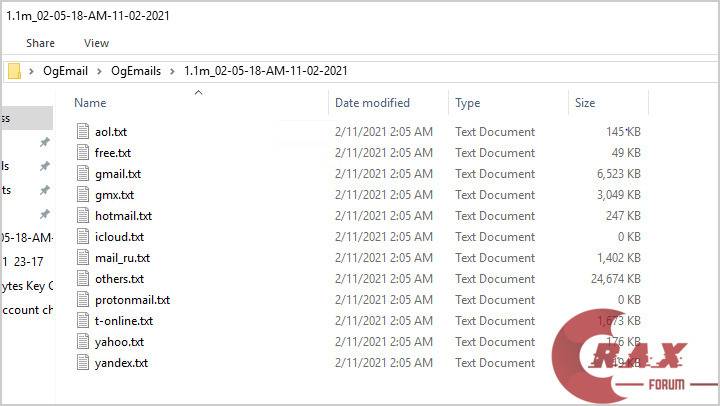Screen dimensions: 720x406
Task: Click the icloud.txt file icon
Action: (x=84, y=237)
